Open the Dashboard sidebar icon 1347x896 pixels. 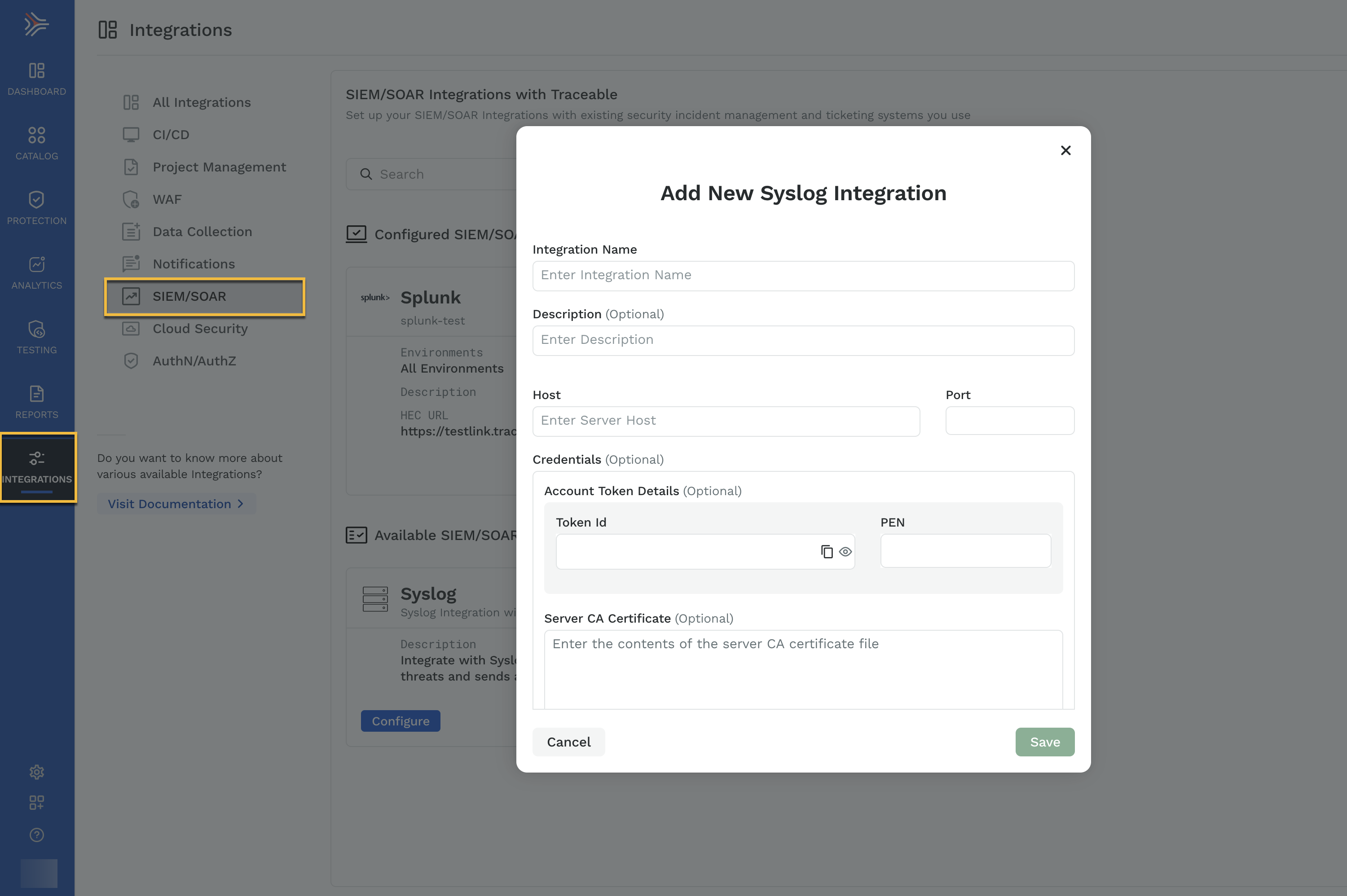36,71
